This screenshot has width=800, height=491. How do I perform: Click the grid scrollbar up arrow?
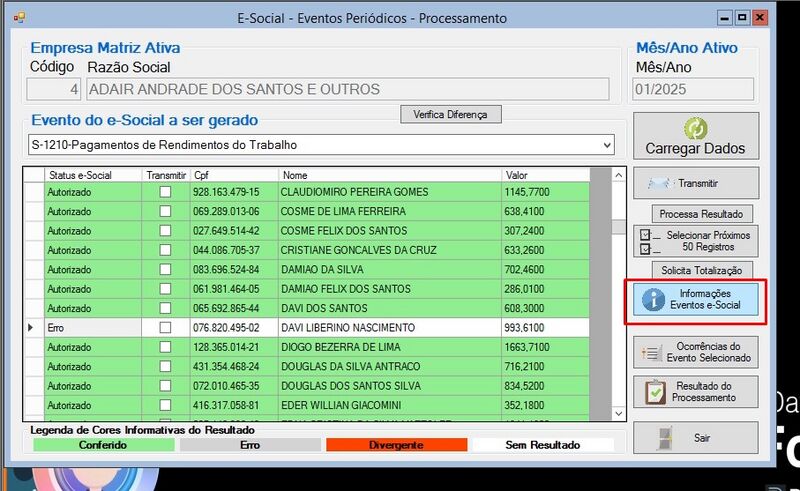click(x=619, y=176)
